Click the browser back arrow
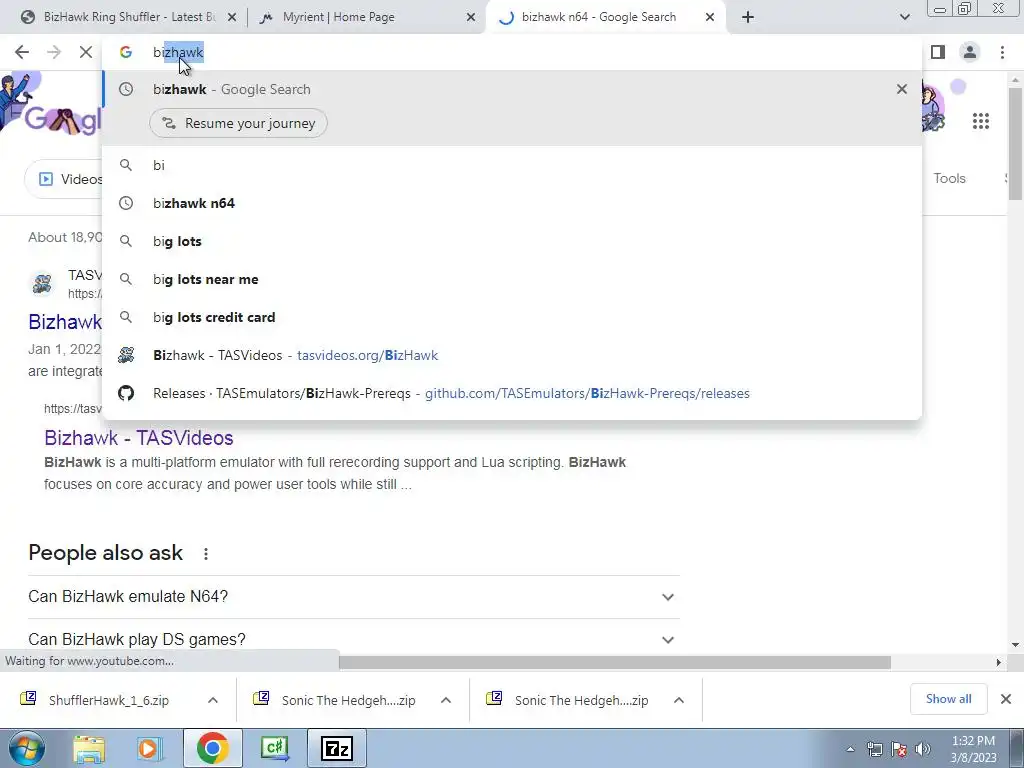The image size is (1024, 768). [x=22, y=52]
